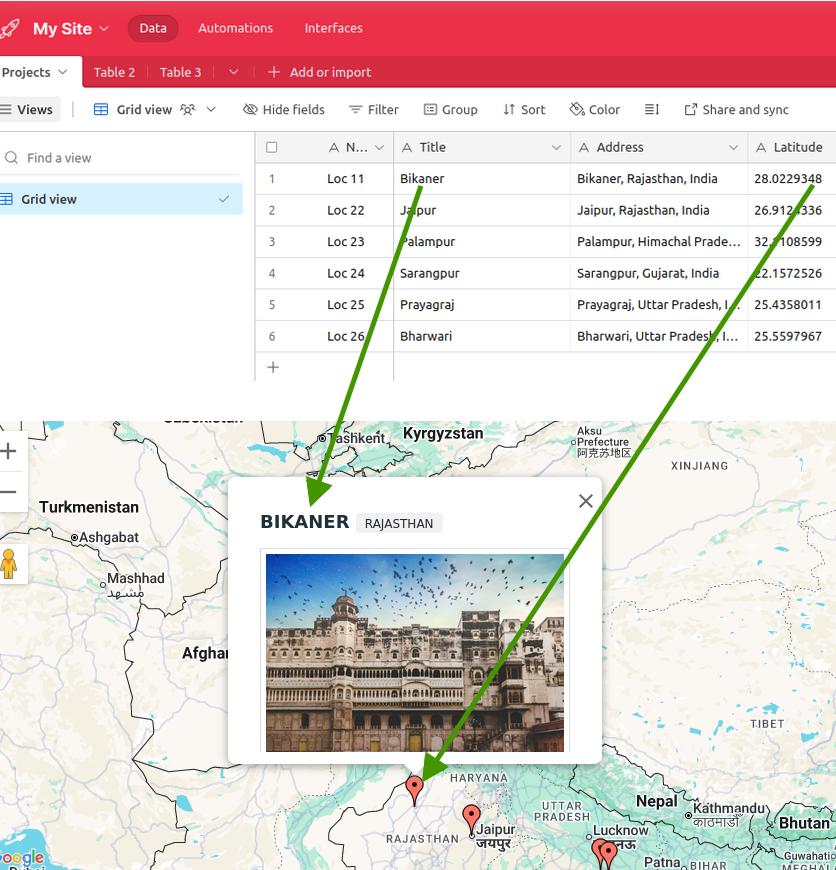The image size is (836, 870).
Task: Click the Prayagraj title cell
Action: coord(482,305)
